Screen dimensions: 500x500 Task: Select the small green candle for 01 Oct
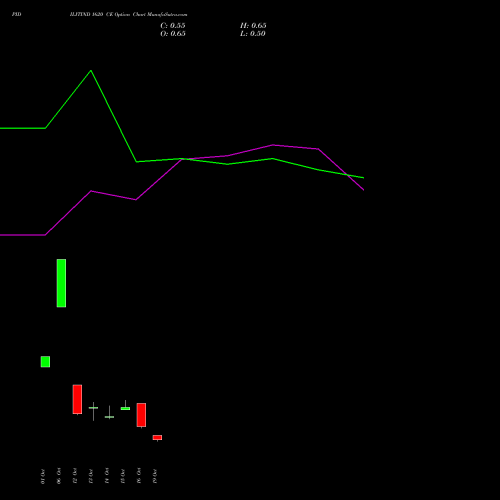pos(45,362)
